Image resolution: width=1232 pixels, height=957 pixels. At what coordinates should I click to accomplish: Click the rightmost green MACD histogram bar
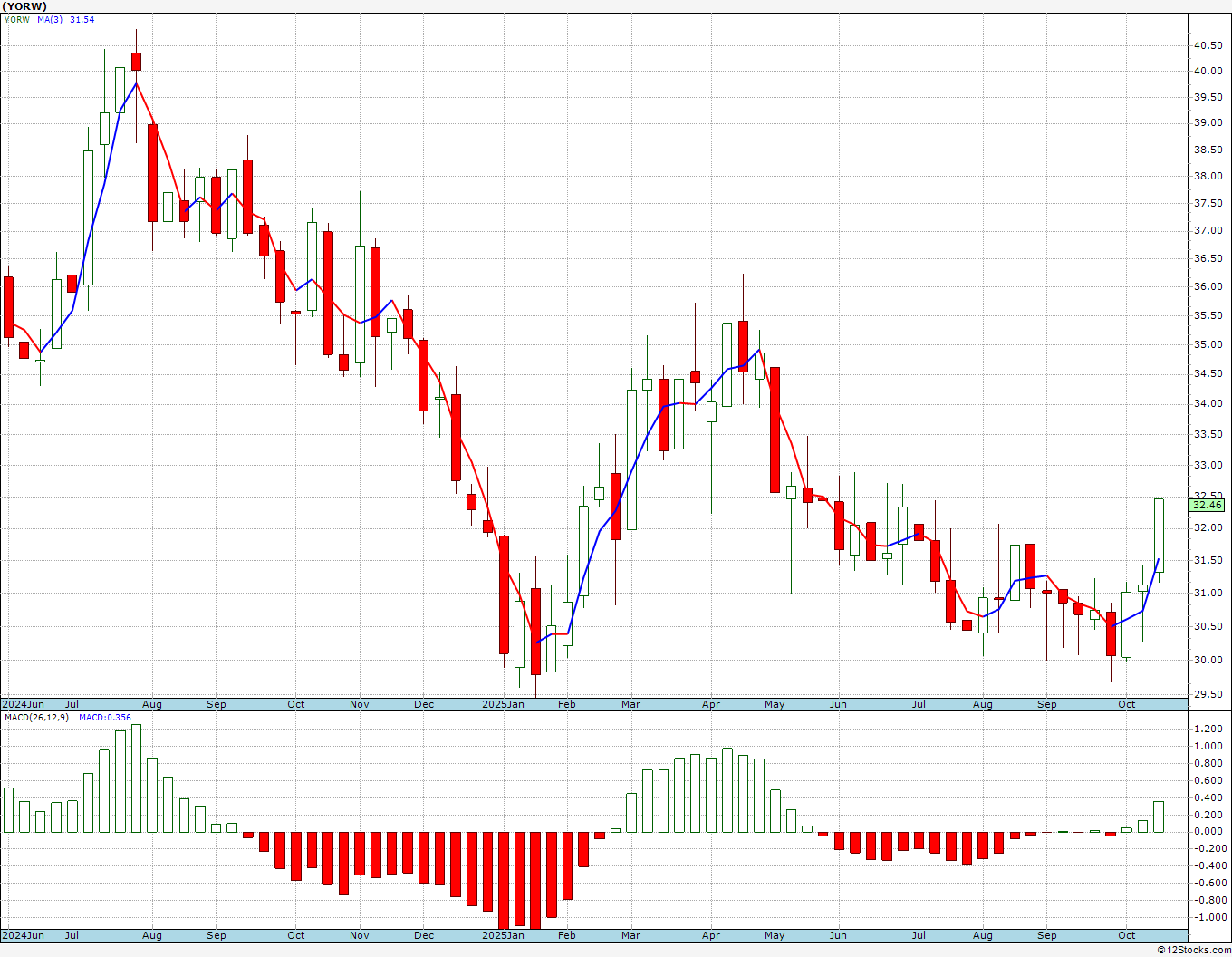click(1159, 817)
